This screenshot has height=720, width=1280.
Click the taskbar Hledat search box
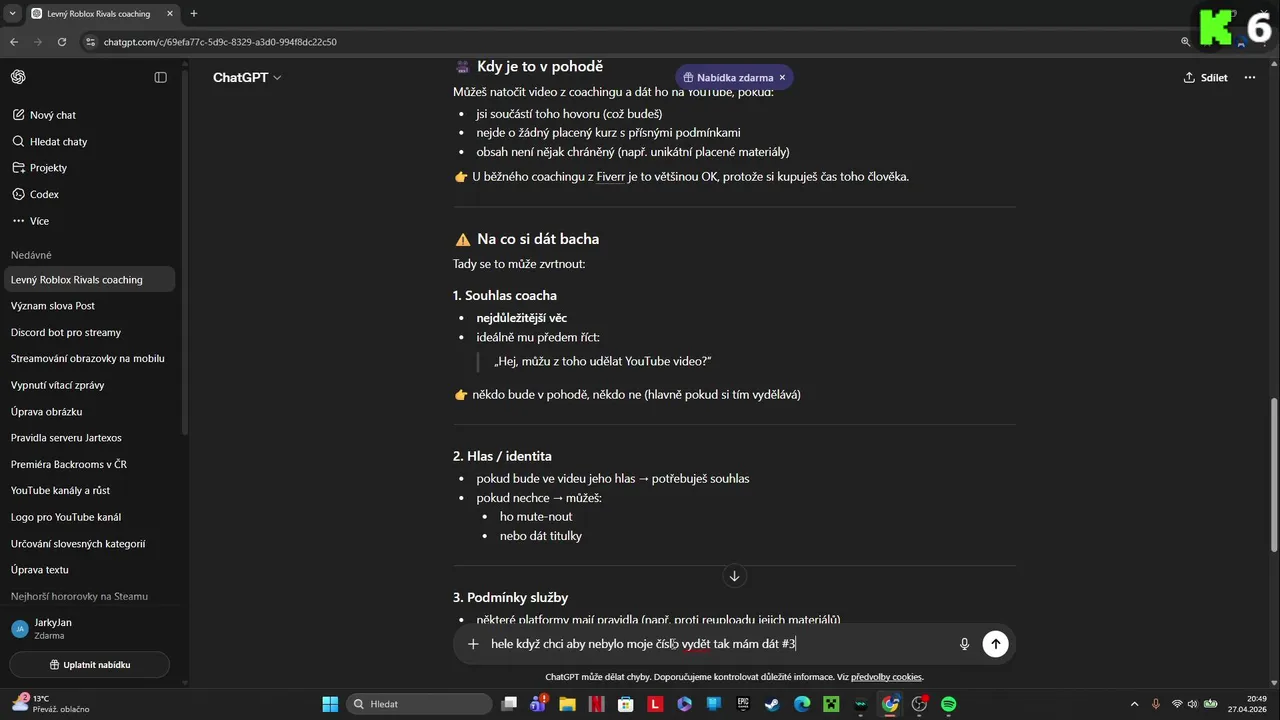[418, 704]
